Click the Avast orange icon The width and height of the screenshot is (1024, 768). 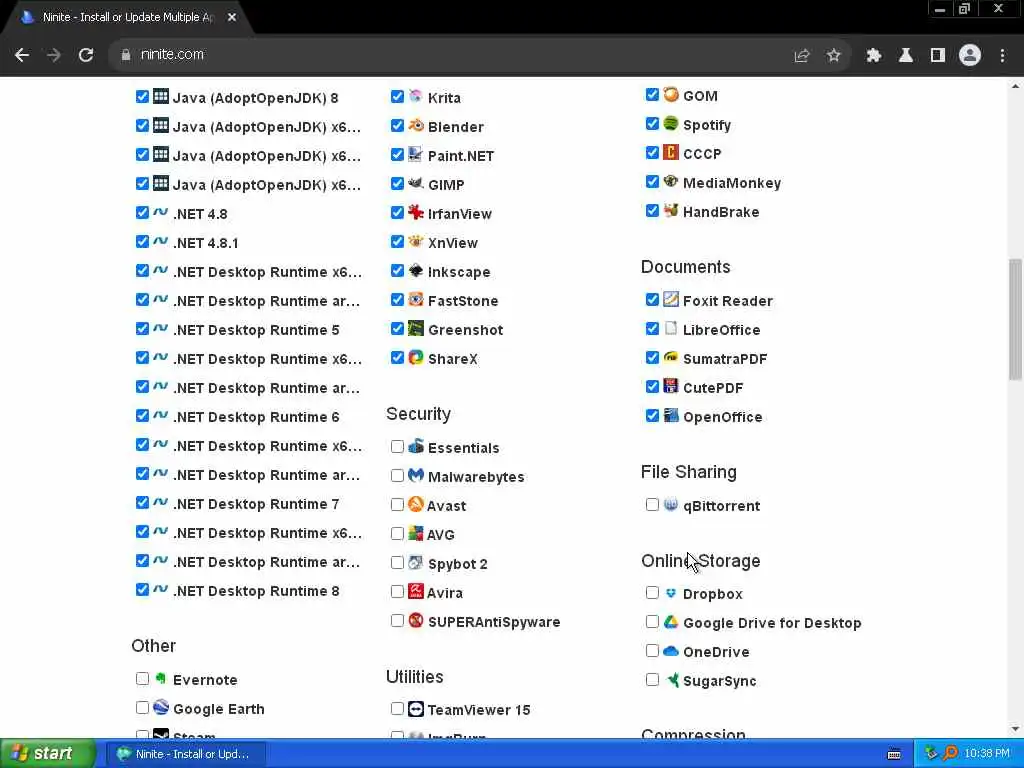(415, 504)
